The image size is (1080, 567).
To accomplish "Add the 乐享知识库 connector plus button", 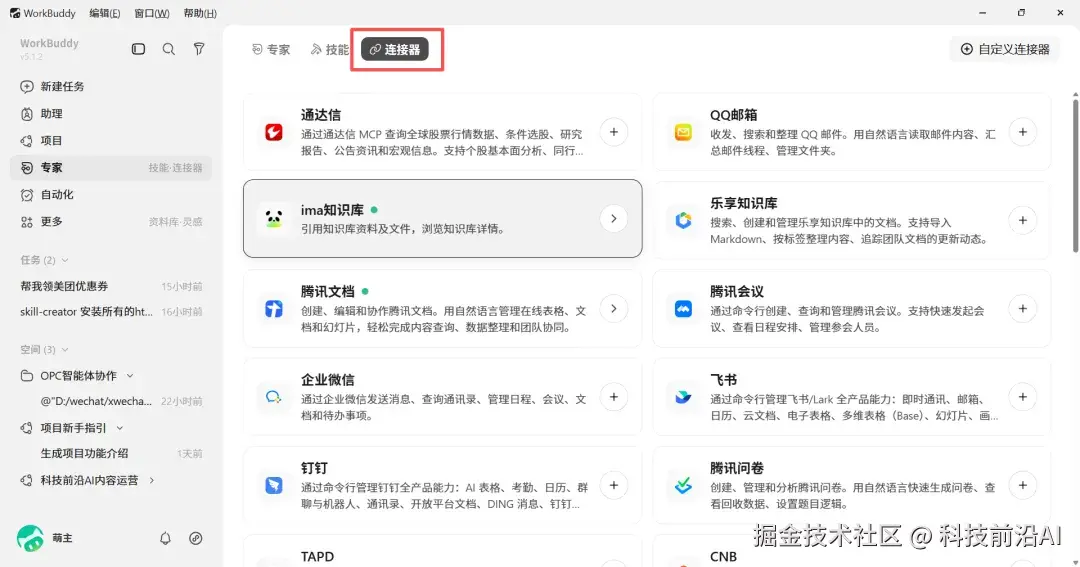I will 1023,220.
